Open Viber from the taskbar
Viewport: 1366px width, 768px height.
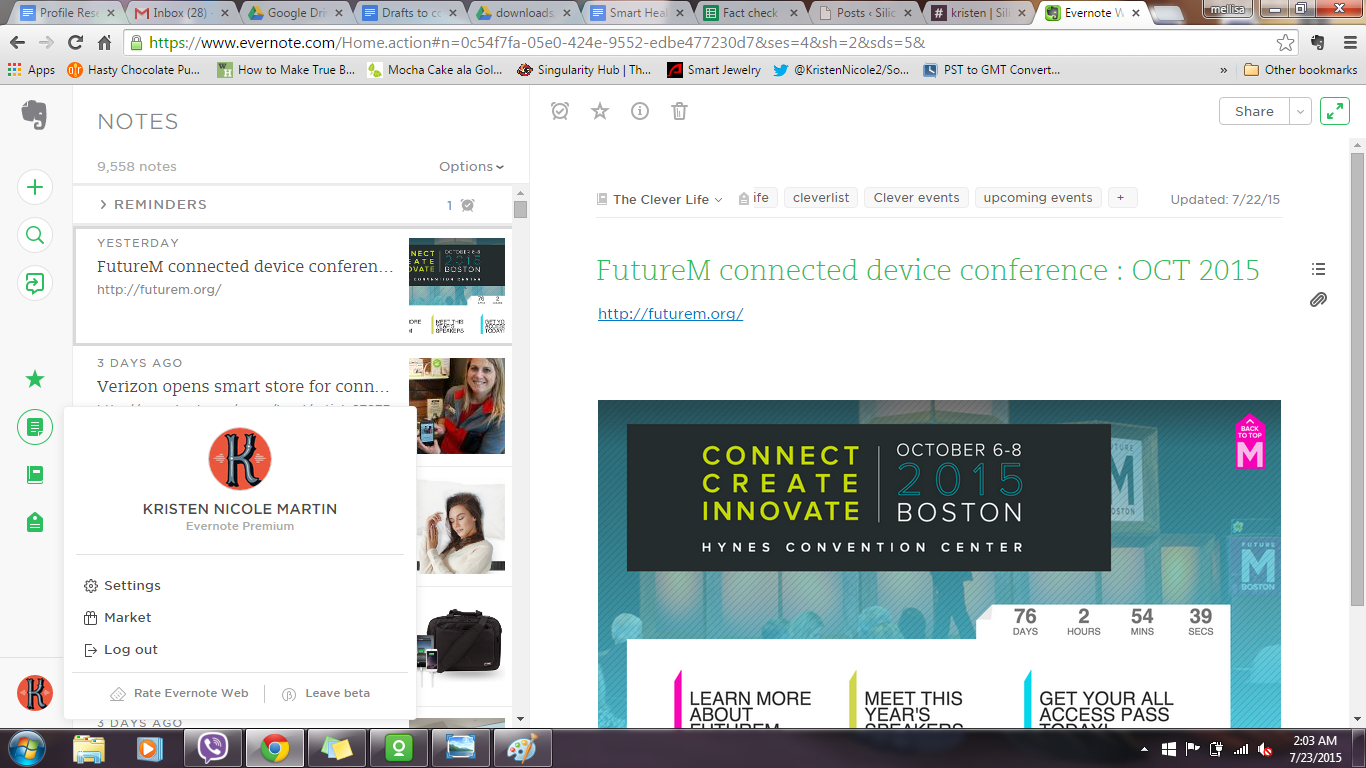tap(212, 748)
